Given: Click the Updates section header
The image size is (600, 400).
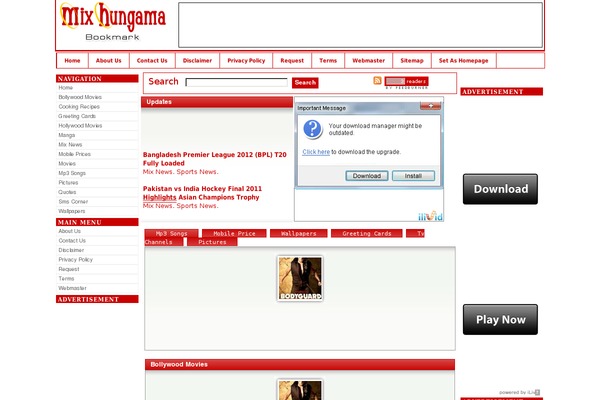Looking at the screenshot, I should 217,102.
